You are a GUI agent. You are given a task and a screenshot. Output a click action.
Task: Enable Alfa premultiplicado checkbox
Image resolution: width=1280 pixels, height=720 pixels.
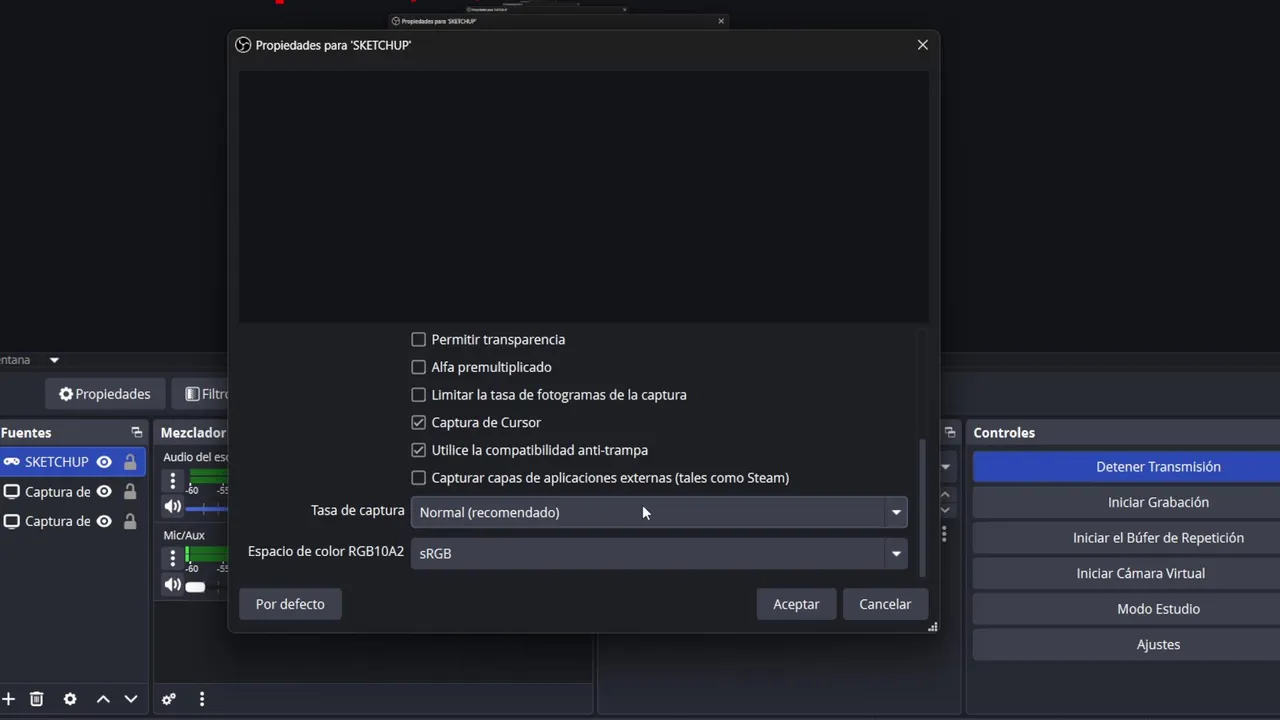coord(419,367)
